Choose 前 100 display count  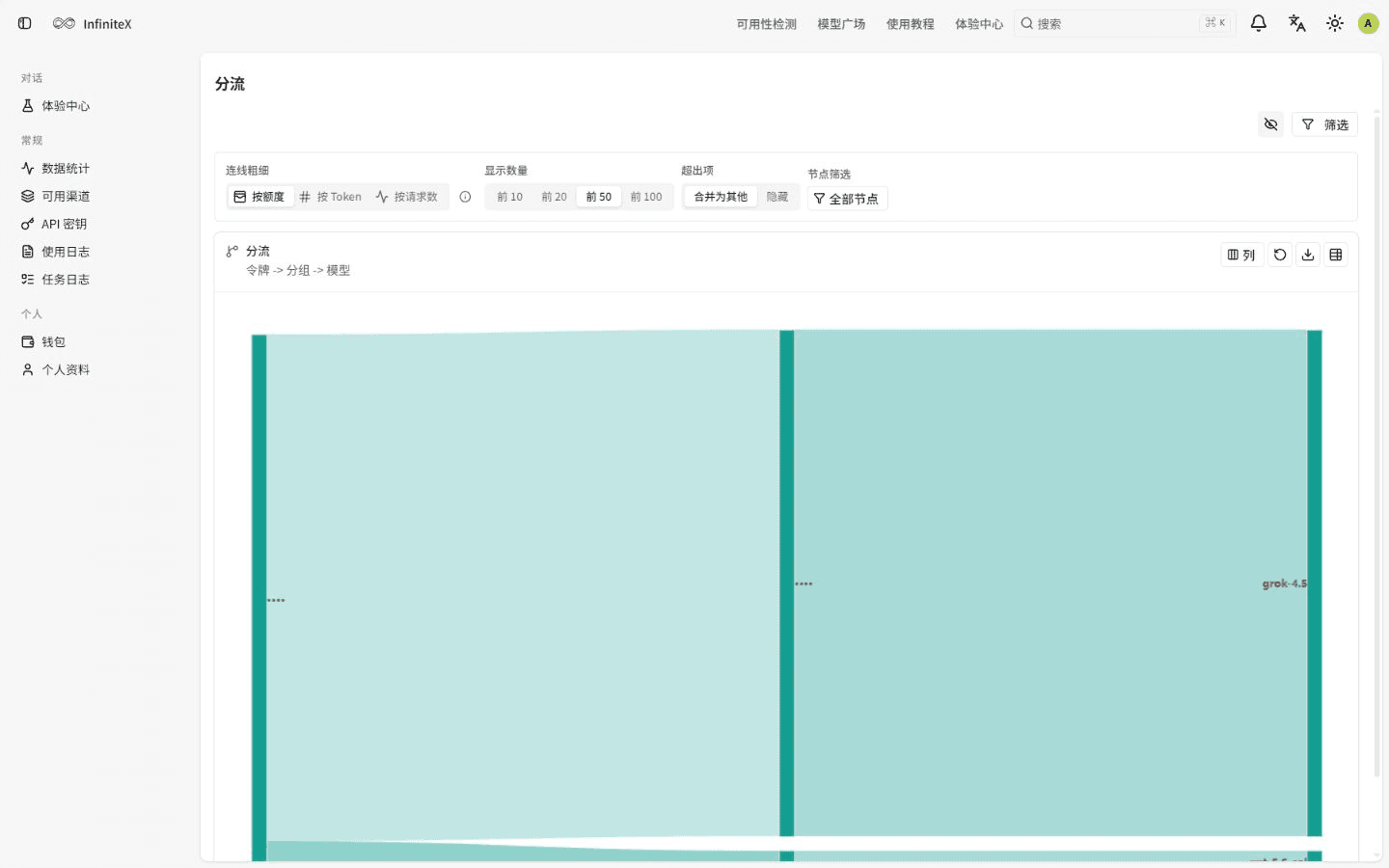646,197
